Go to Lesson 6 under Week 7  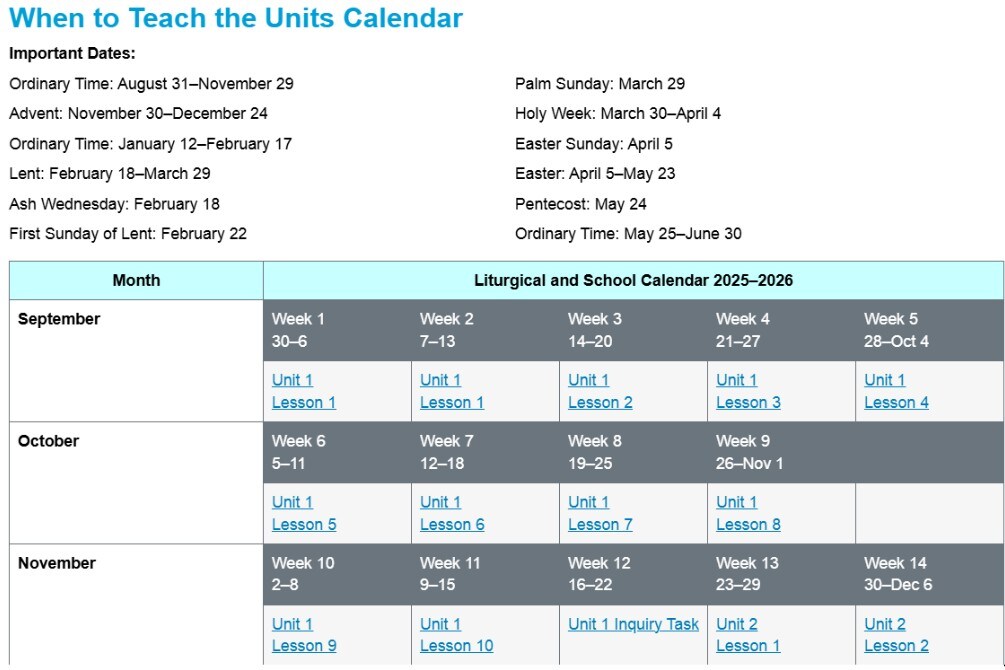pos(452,524)
